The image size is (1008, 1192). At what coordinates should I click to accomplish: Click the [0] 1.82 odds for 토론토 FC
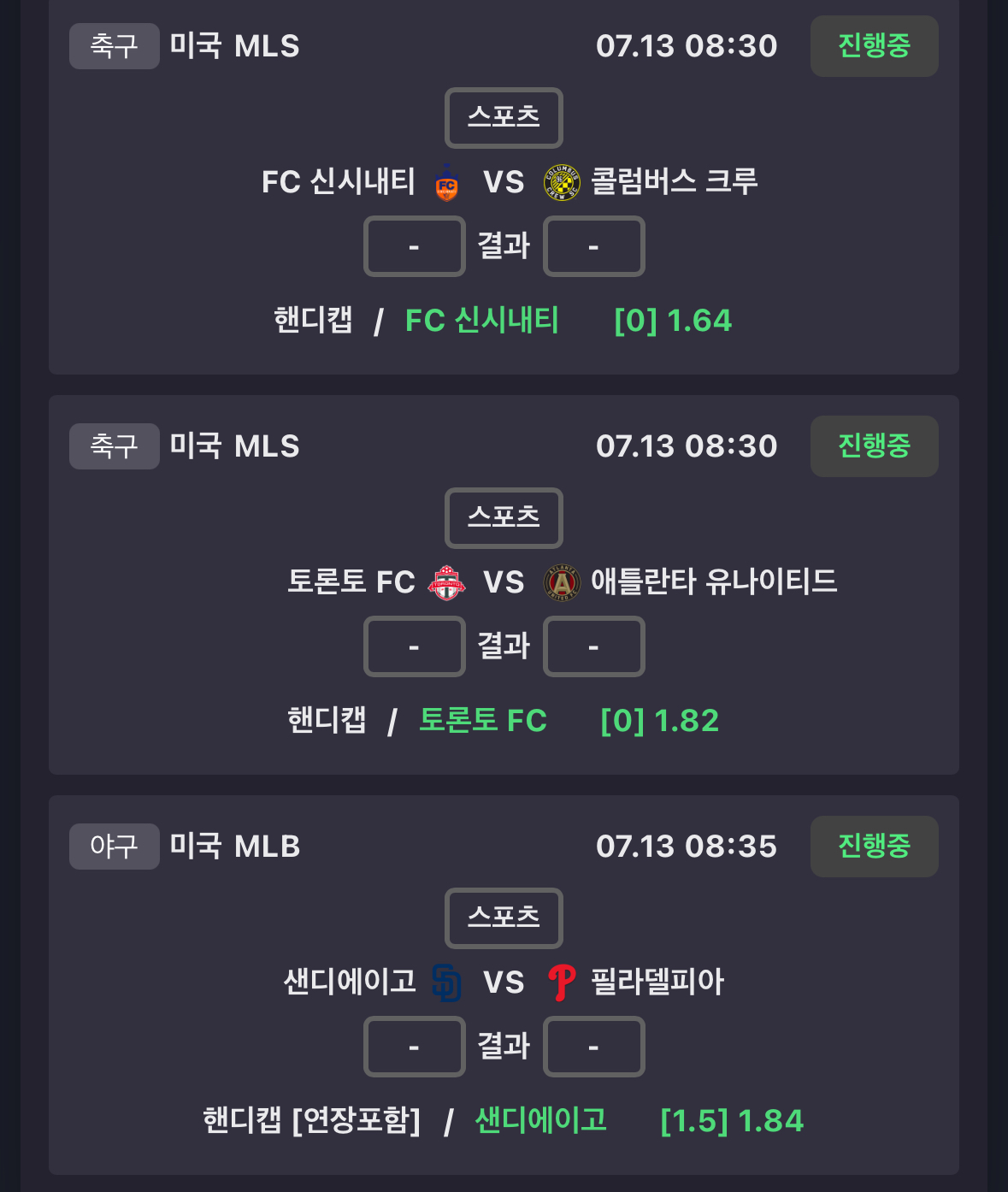[659, 721]
